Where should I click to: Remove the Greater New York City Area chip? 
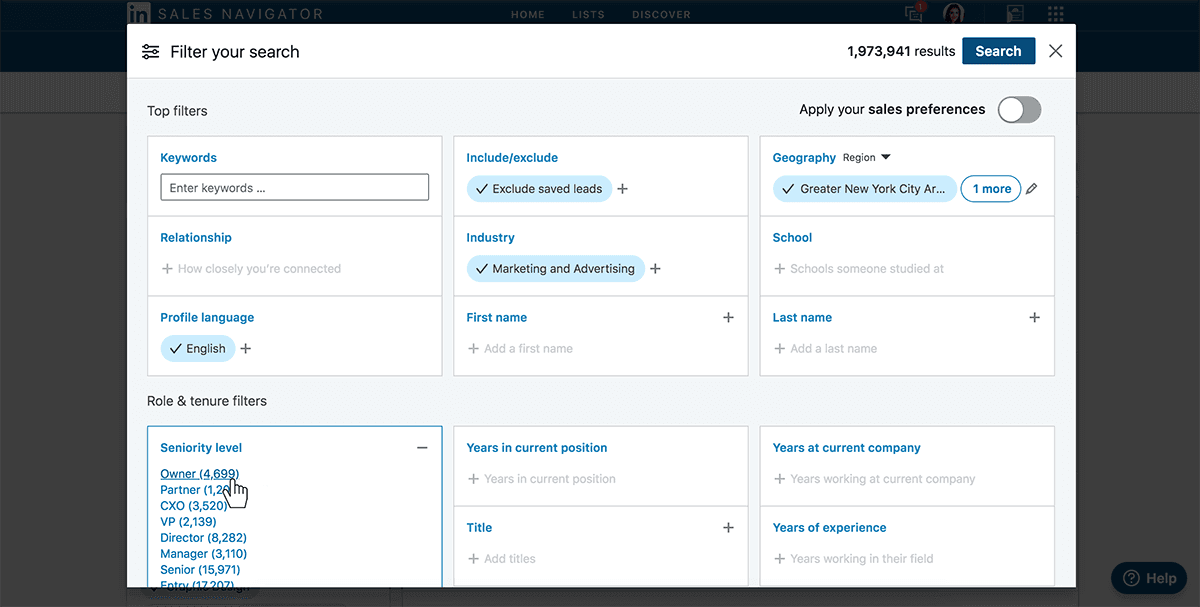coord(864,188)
